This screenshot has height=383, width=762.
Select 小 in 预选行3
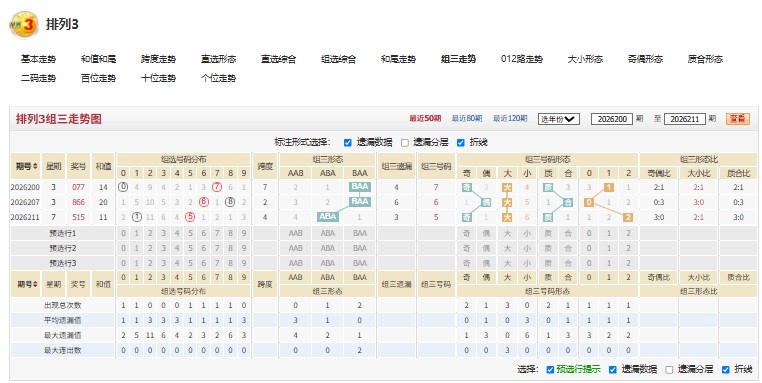click(x=527, y=263)
